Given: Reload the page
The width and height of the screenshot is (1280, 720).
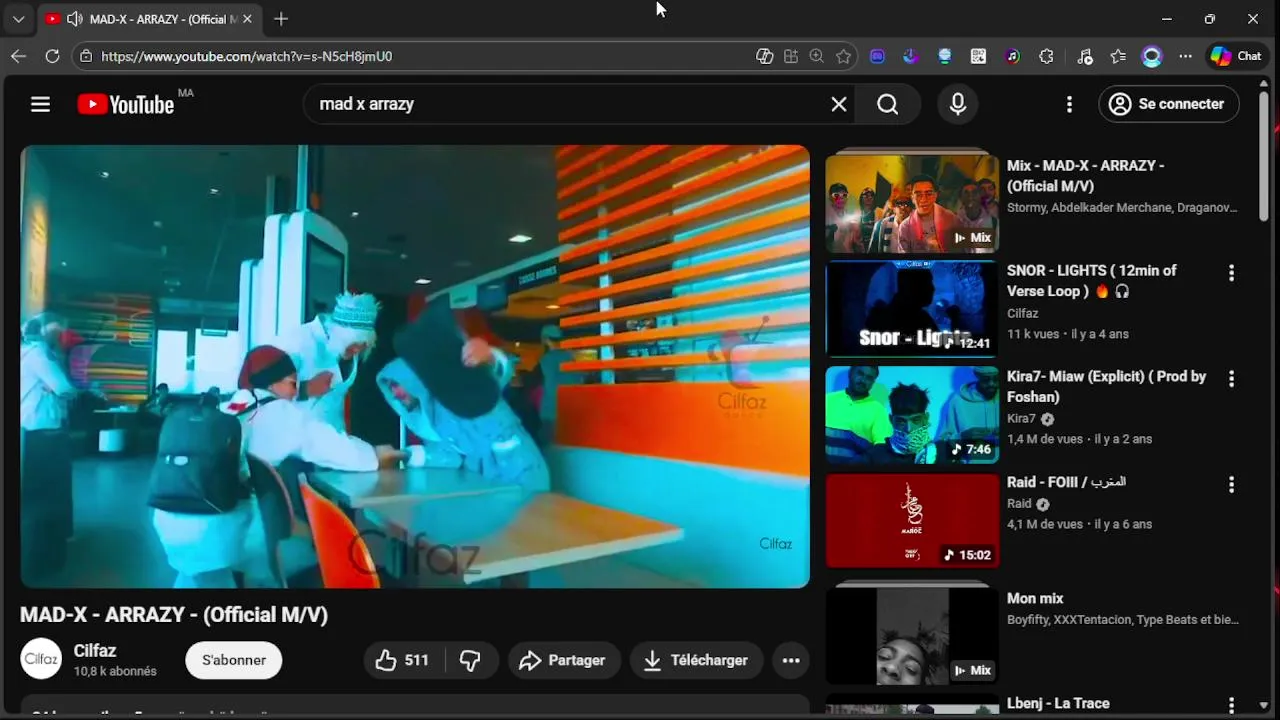Looking at the screenshot, I should coord(52,56).
